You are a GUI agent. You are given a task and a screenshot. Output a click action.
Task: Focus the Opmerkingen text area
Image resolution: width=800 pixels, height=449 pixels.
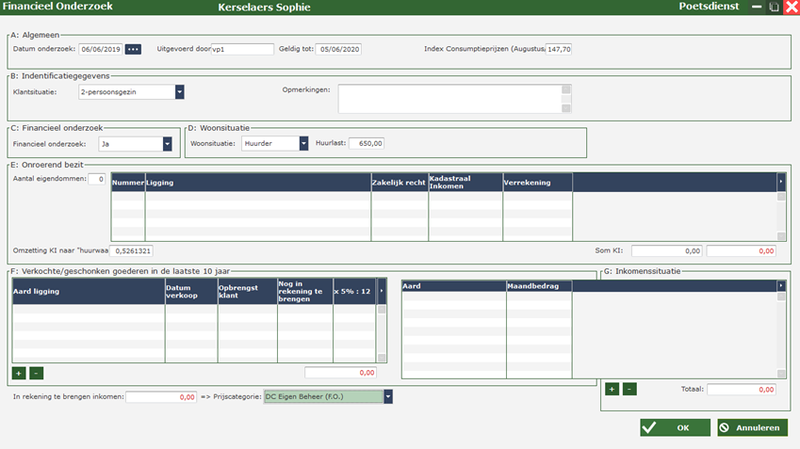click(x=450, y=98)
